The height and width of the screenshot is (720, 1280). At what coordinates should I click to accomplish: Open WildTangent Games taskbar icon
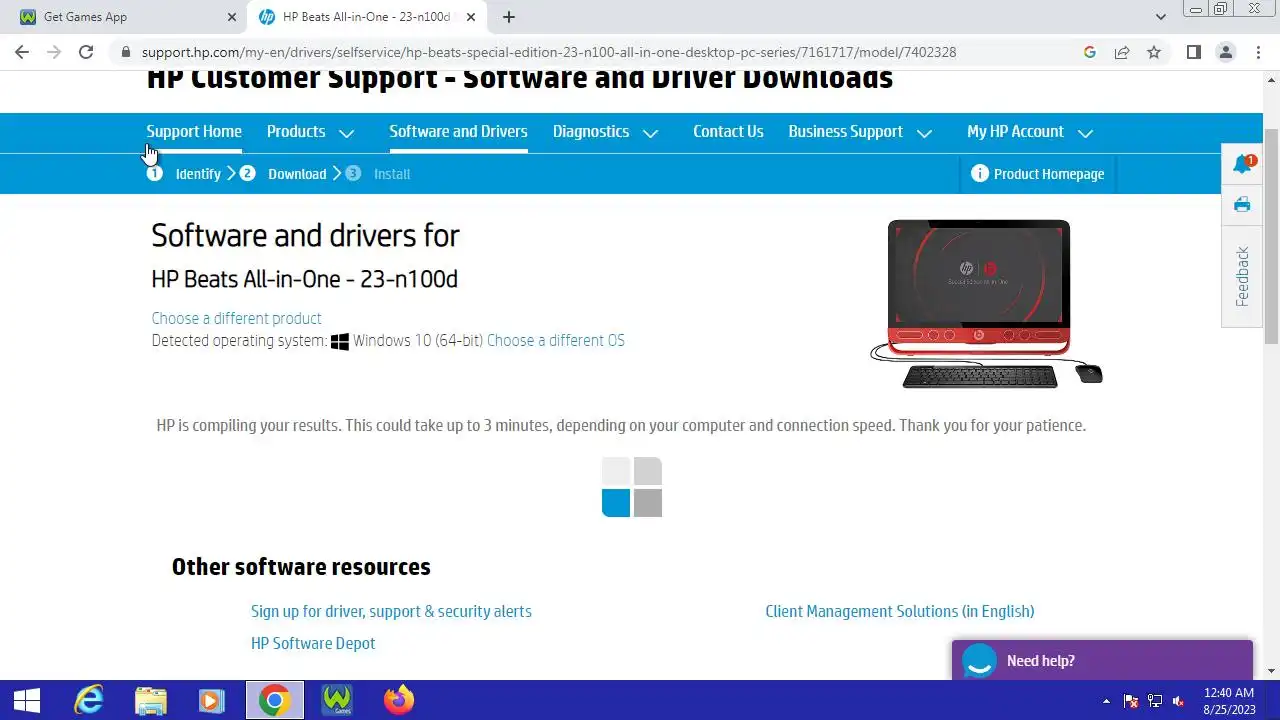pos(337,700)
